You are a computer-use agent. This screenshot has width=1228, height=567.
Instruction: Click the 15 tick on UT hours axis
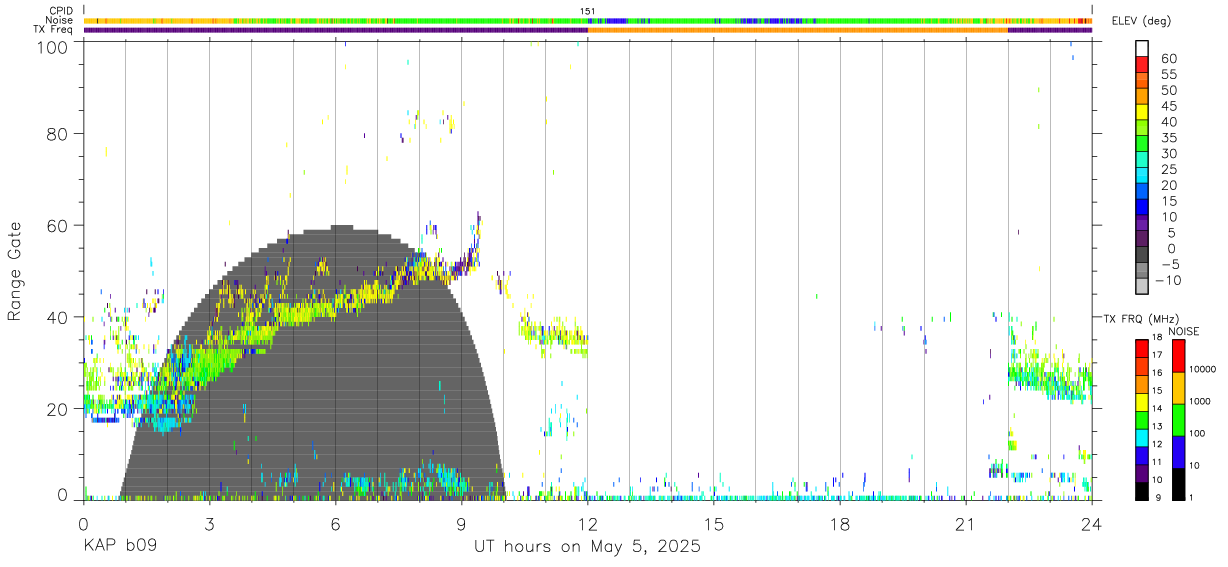pyautogui.click(x=713, y=523)
